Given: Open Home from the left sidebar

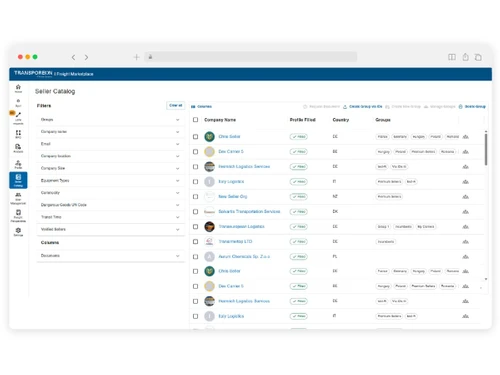Looking at the screenshot, I should pos(18,88).
